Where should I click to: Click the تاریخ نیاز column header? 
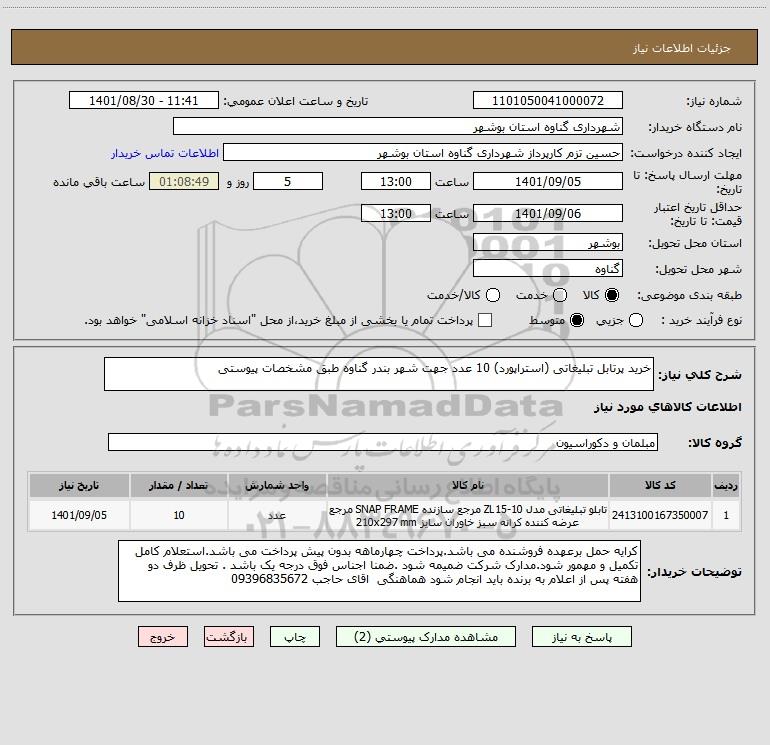point(79,485)
